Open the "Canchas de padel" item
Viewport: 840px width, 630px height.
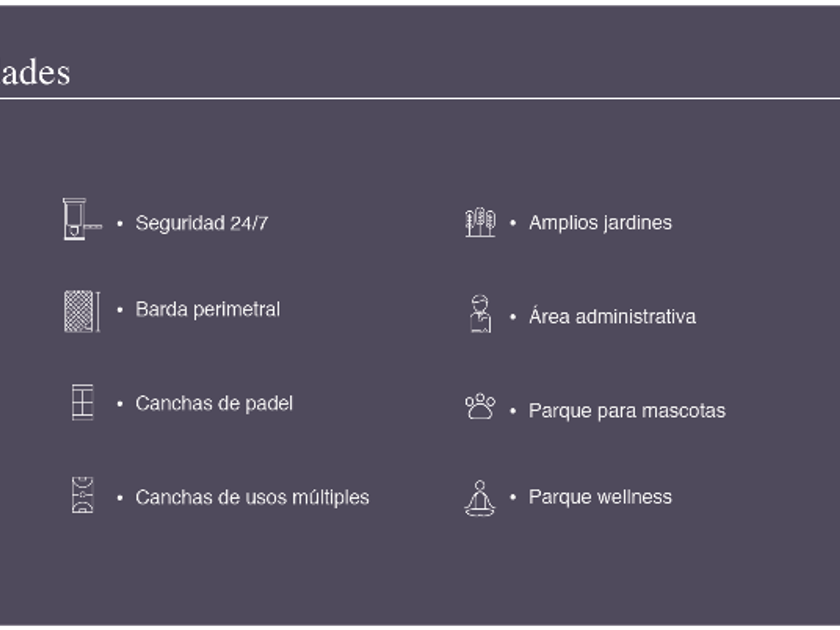click(214, 404)
